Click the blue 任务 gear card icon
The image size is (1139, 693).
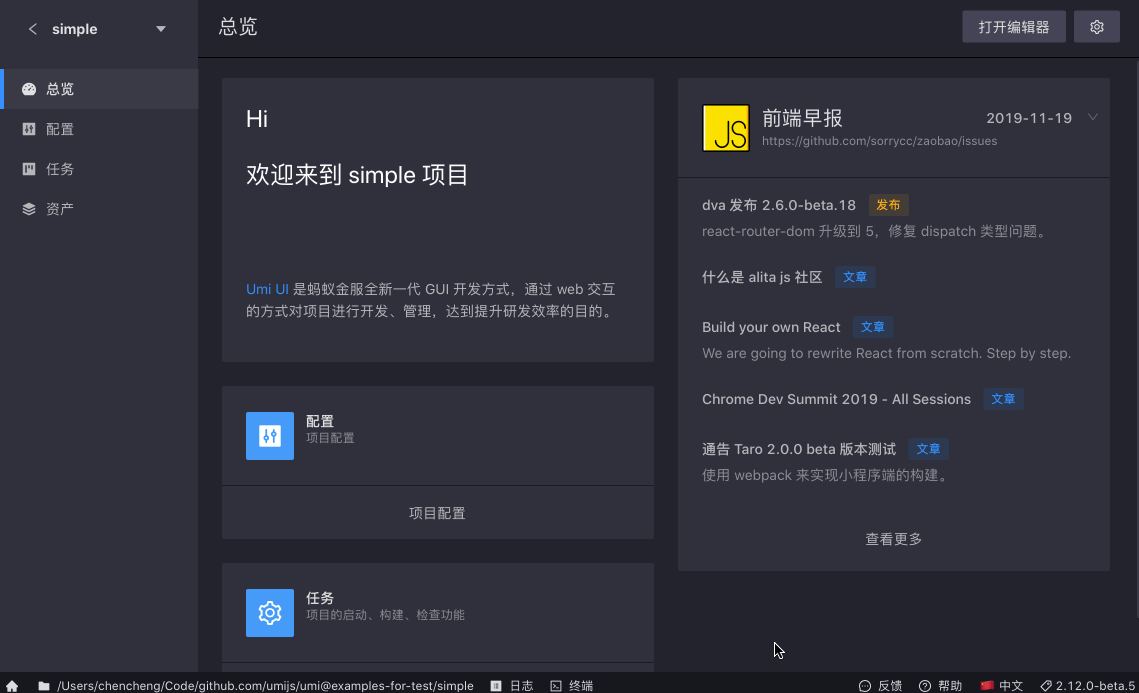tap(269, 613)
